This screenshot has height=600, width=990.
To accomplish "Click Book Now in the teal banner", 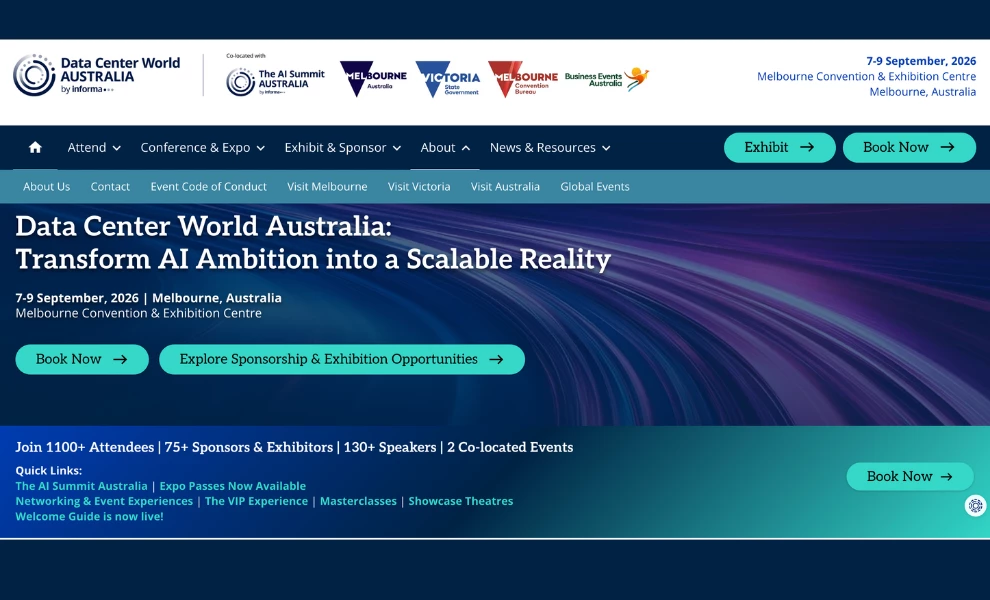I will pyautogui.click(x=910, y=476).
